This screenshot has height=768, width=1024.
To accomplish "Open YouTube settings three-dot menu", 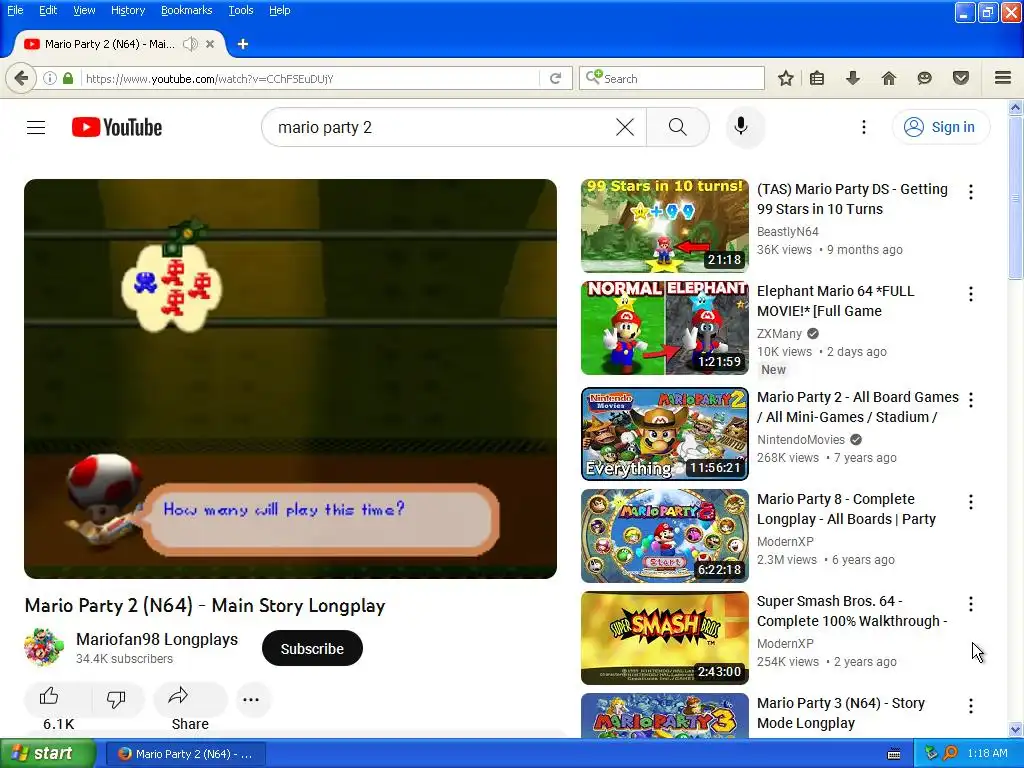I will [x=863, y=127].
